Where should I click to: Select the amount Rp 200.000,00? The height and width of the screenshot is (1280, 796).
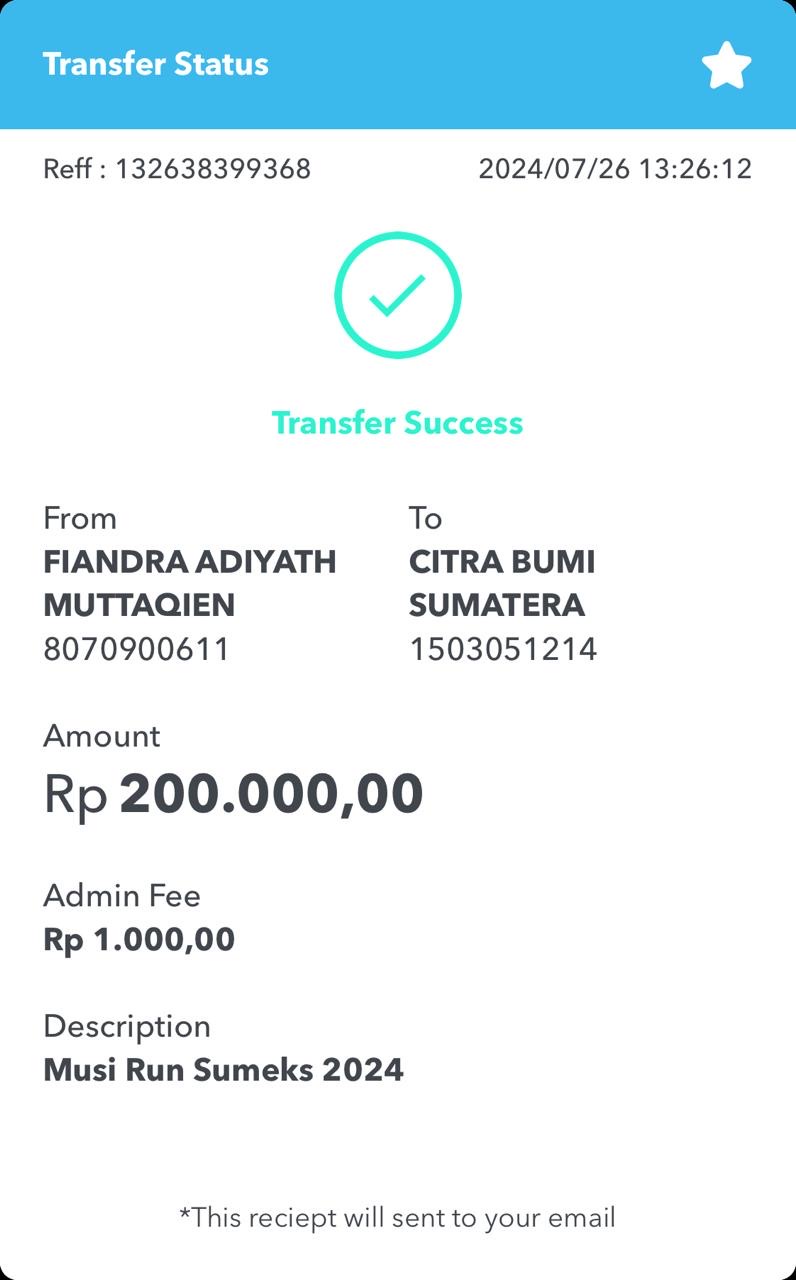coord(234,794)
